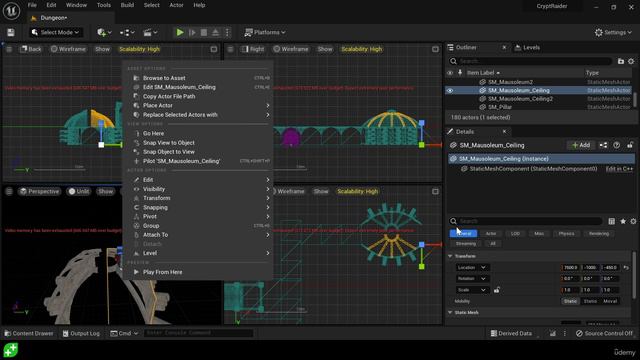The width and height of the screenshot is (640, 360).
Task: Add new folder in Outliner
Action: point(621,61)
